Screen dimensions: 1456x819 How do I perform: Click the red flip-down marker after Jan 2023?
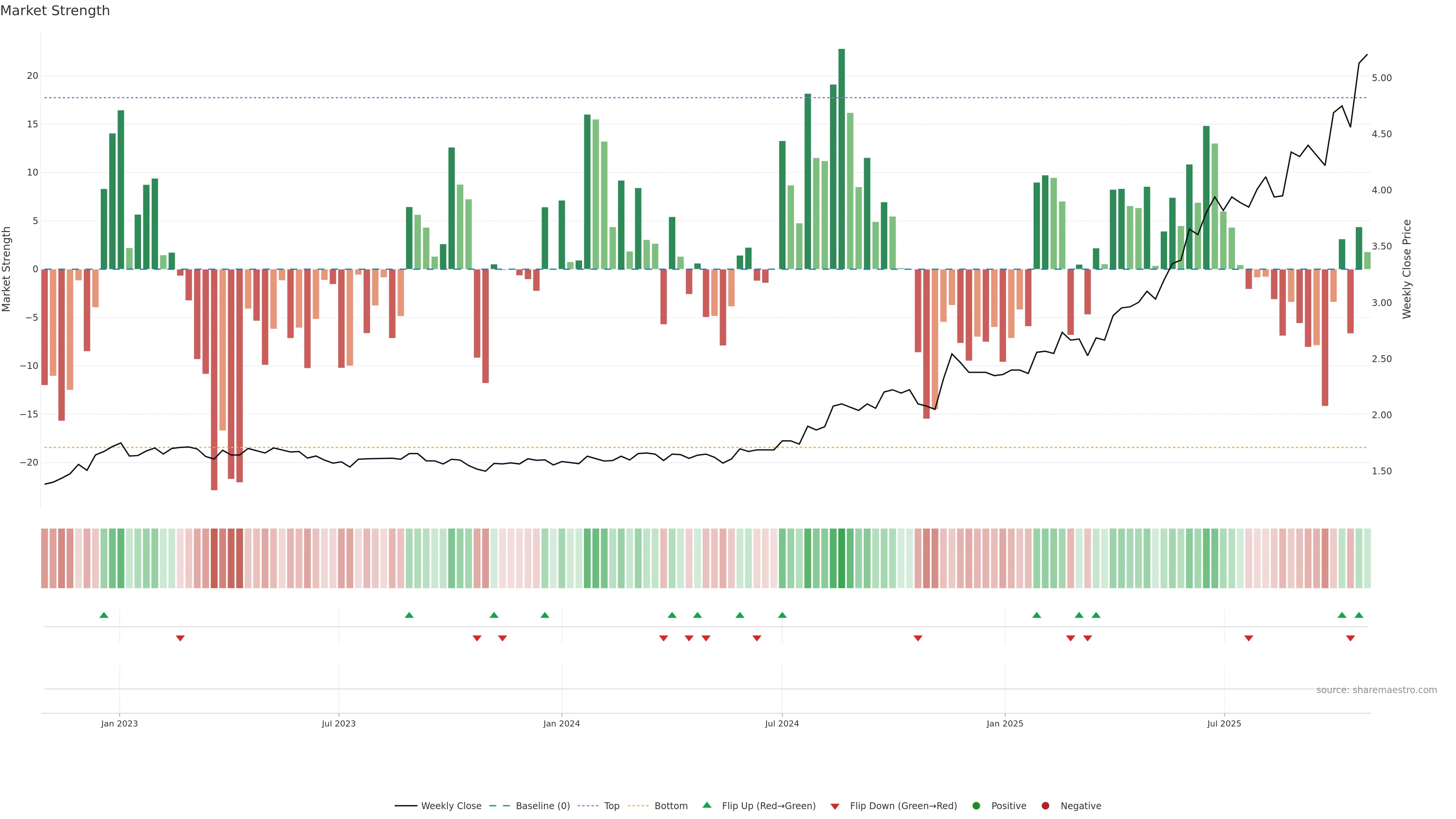click(180, 638)
